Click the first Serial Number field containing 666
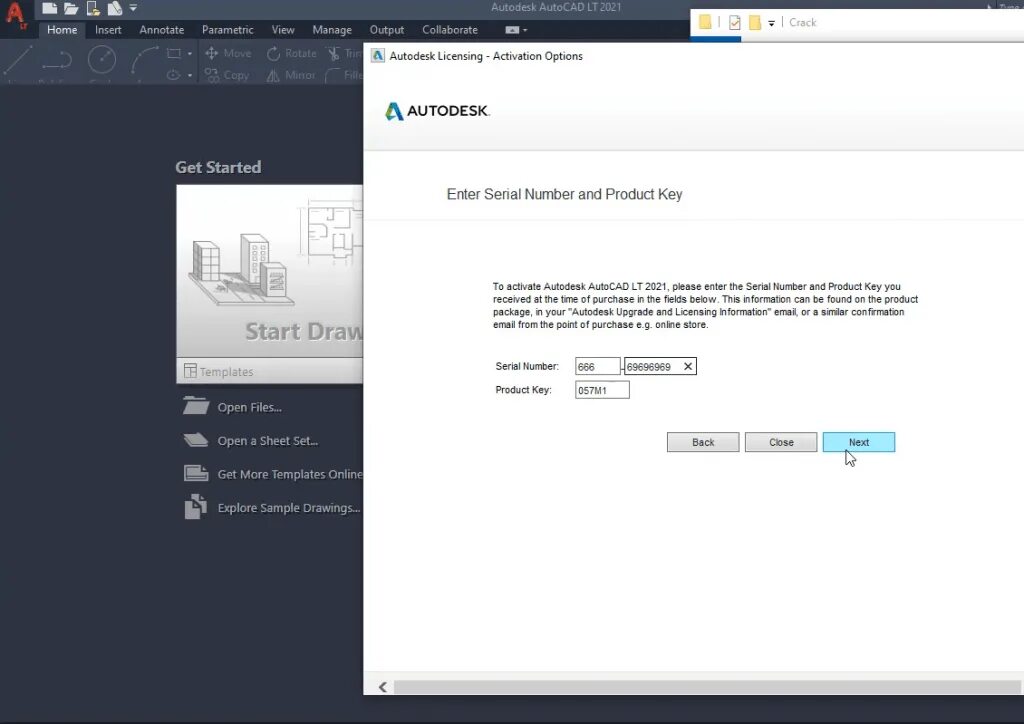Screen dimensions: 1024x724 598,366
